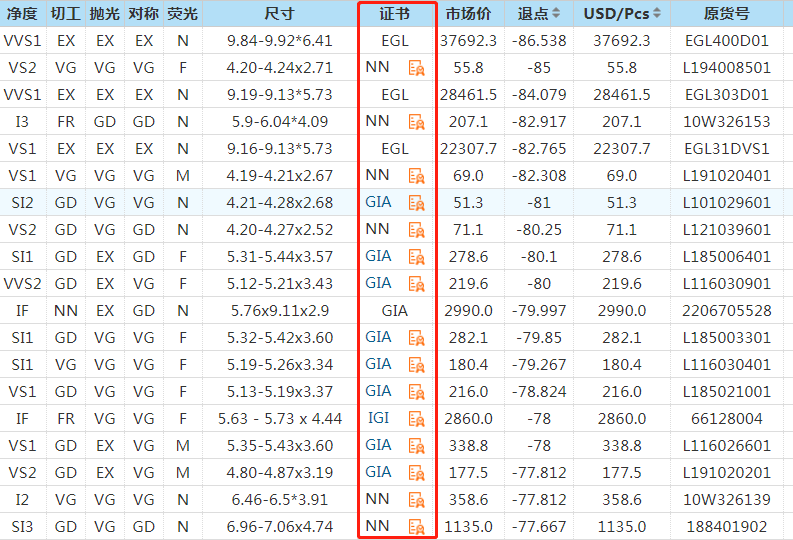
Task: Open certificate icon in row L194008501
Action: (x=416, y=68)
